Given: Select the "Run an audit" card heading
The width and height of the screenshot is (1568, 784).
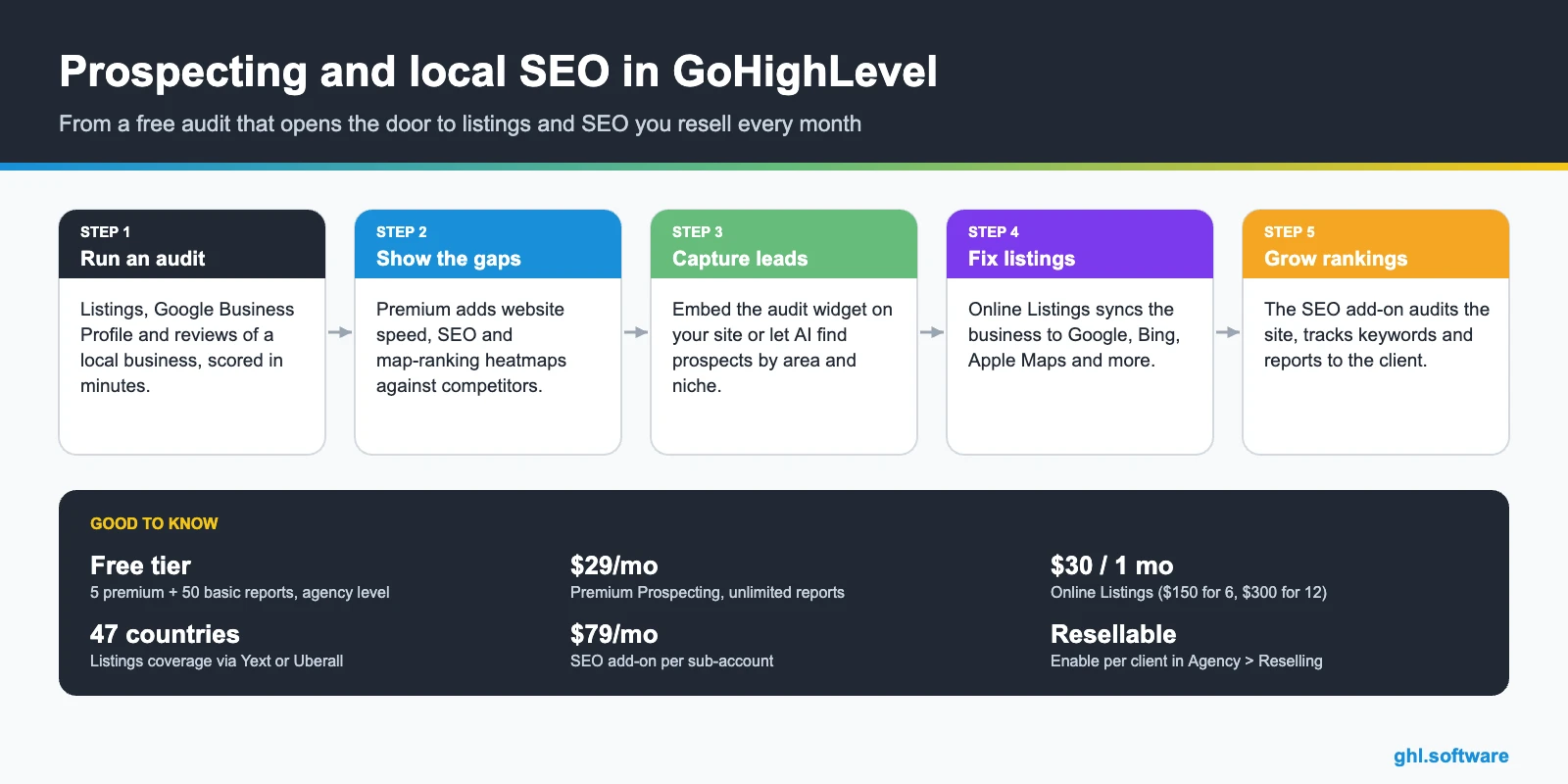Looking at the screenshot, I should pyautogui.click(x=142, y=259).
